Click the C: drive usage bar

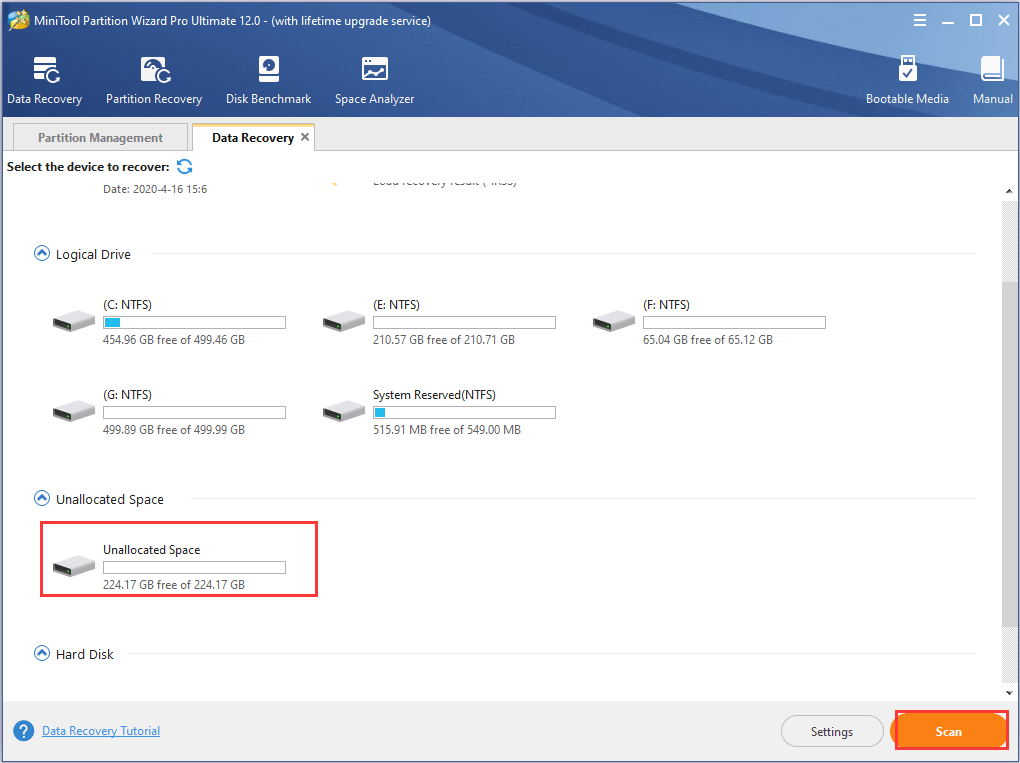point(195,322)
